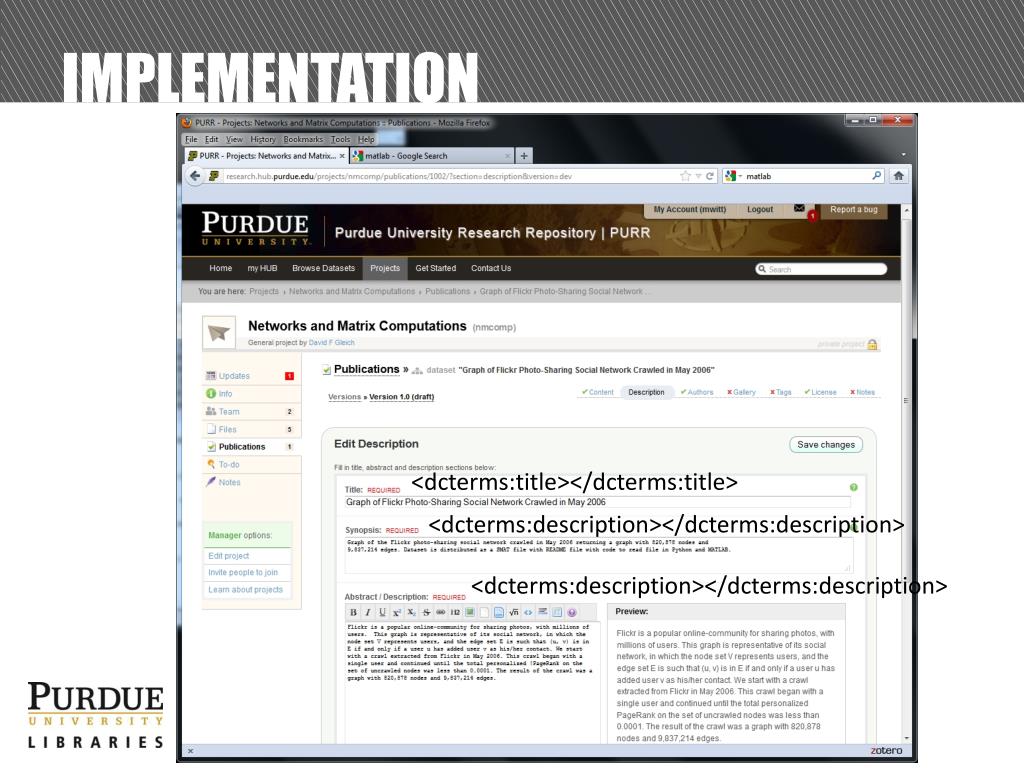This screenshot has width=1024, height=768.
Task: Open the View menu
Action: pos(234,139)
